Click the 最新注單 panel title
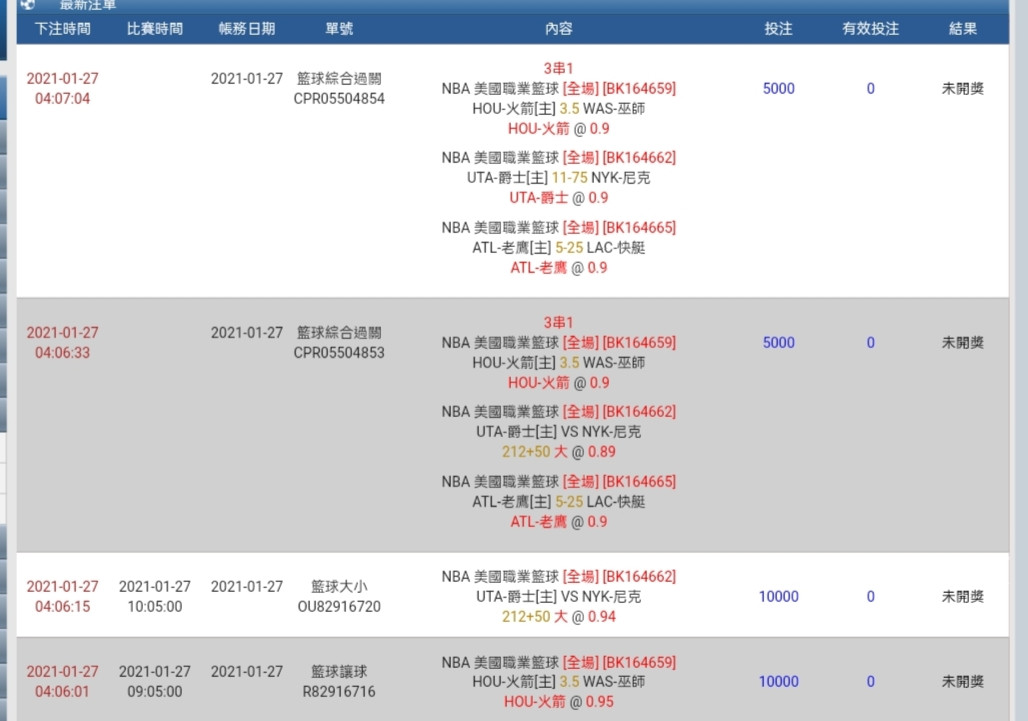The height and width of the screenshot is (721, 1028). point(88,5)
